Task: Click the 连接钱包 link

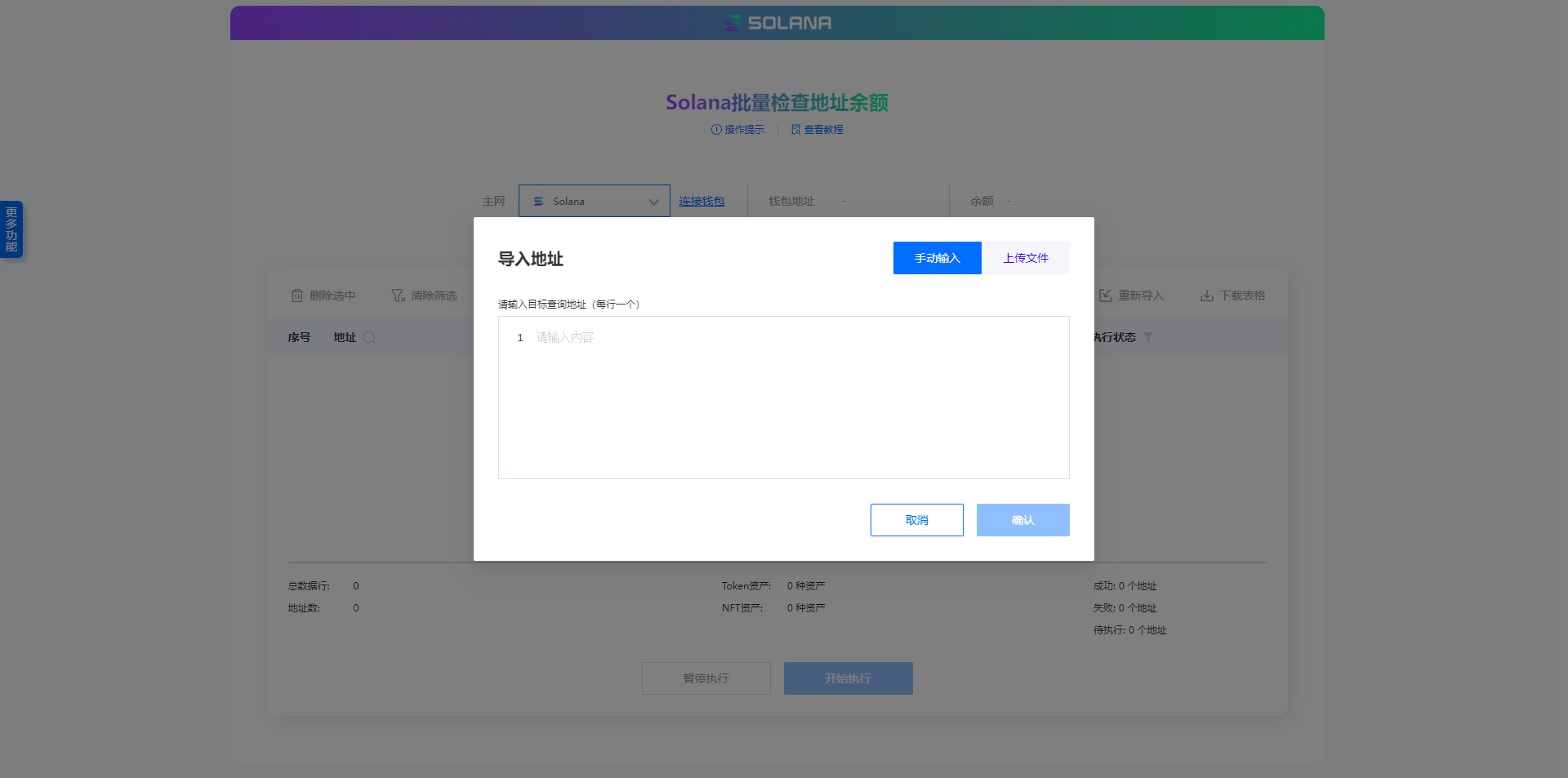Action: click(x=702, y=201)
